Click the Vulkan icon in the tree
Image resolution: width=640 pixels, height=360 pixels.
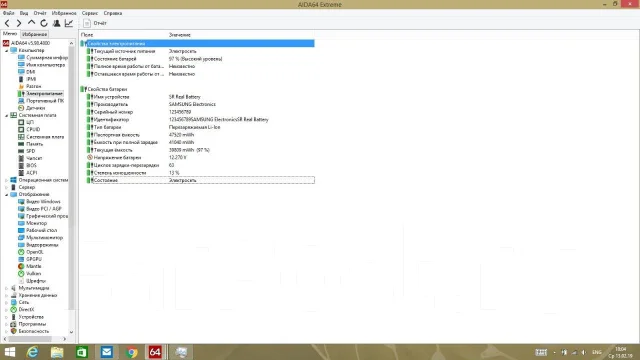tap(21, 274)
